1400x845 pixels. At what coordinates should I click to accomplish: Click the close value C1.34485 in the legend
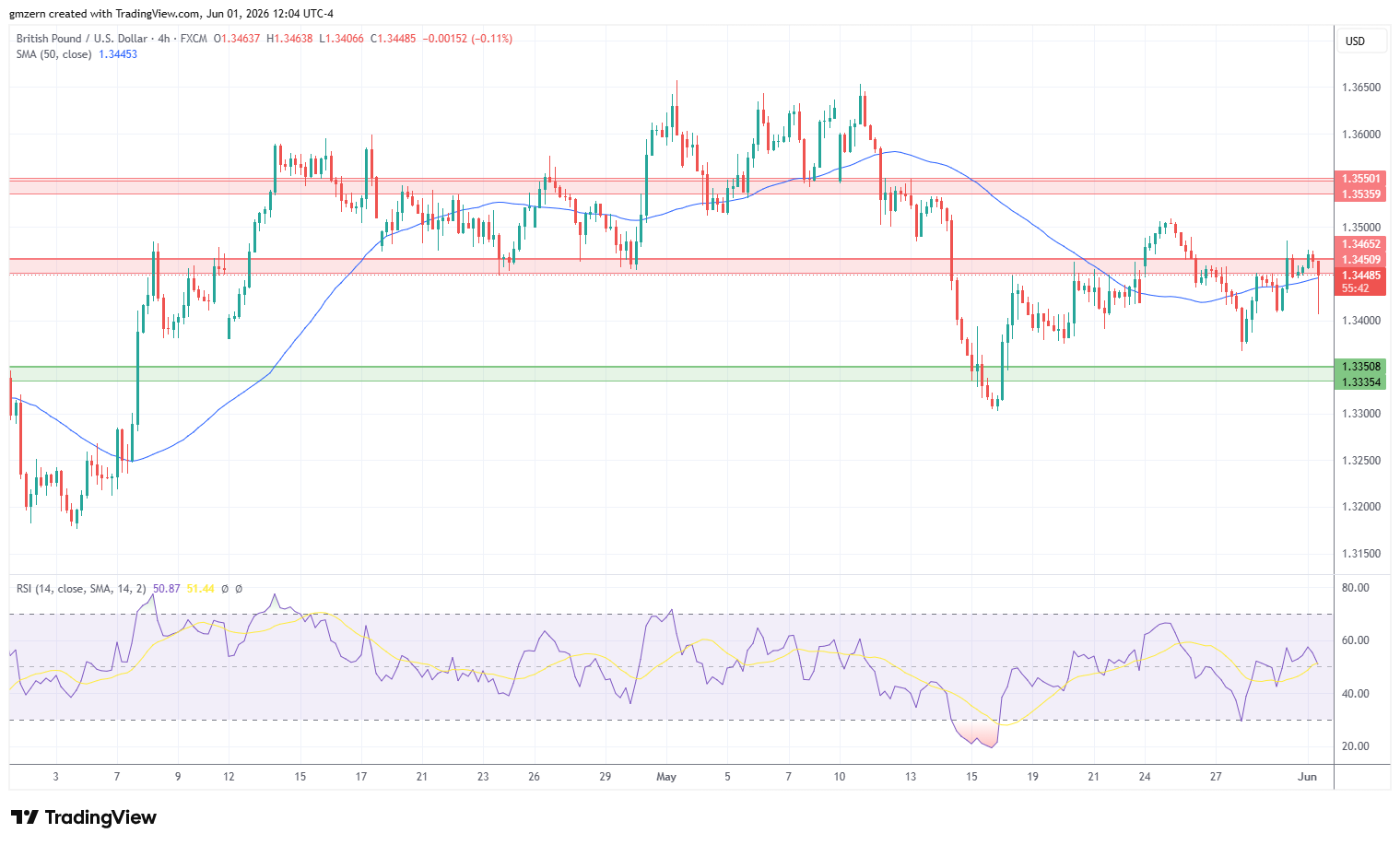(393, 39)
